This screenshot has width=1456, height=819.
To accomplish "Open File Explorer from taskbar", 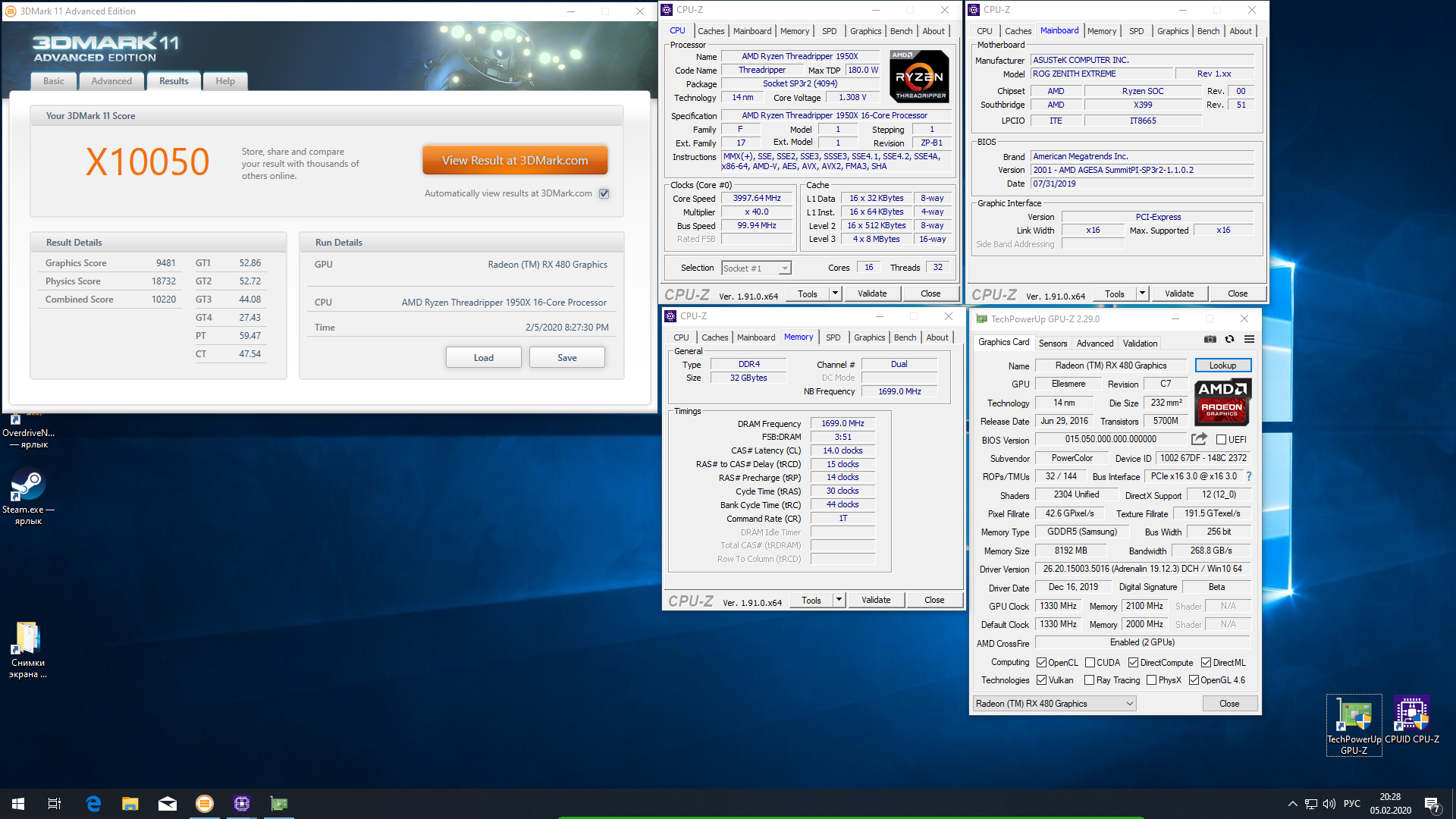I will [x=130, y=804].
